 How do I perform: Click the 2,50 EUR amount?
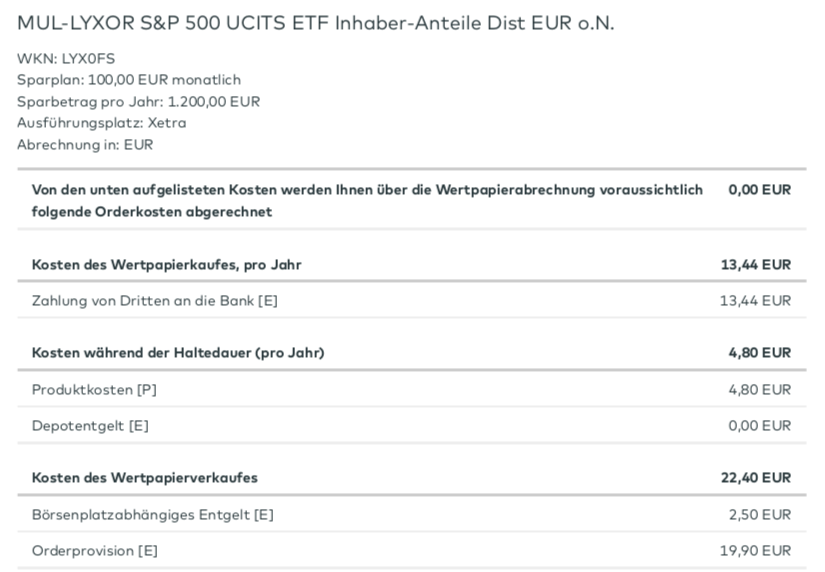[759, 514]
